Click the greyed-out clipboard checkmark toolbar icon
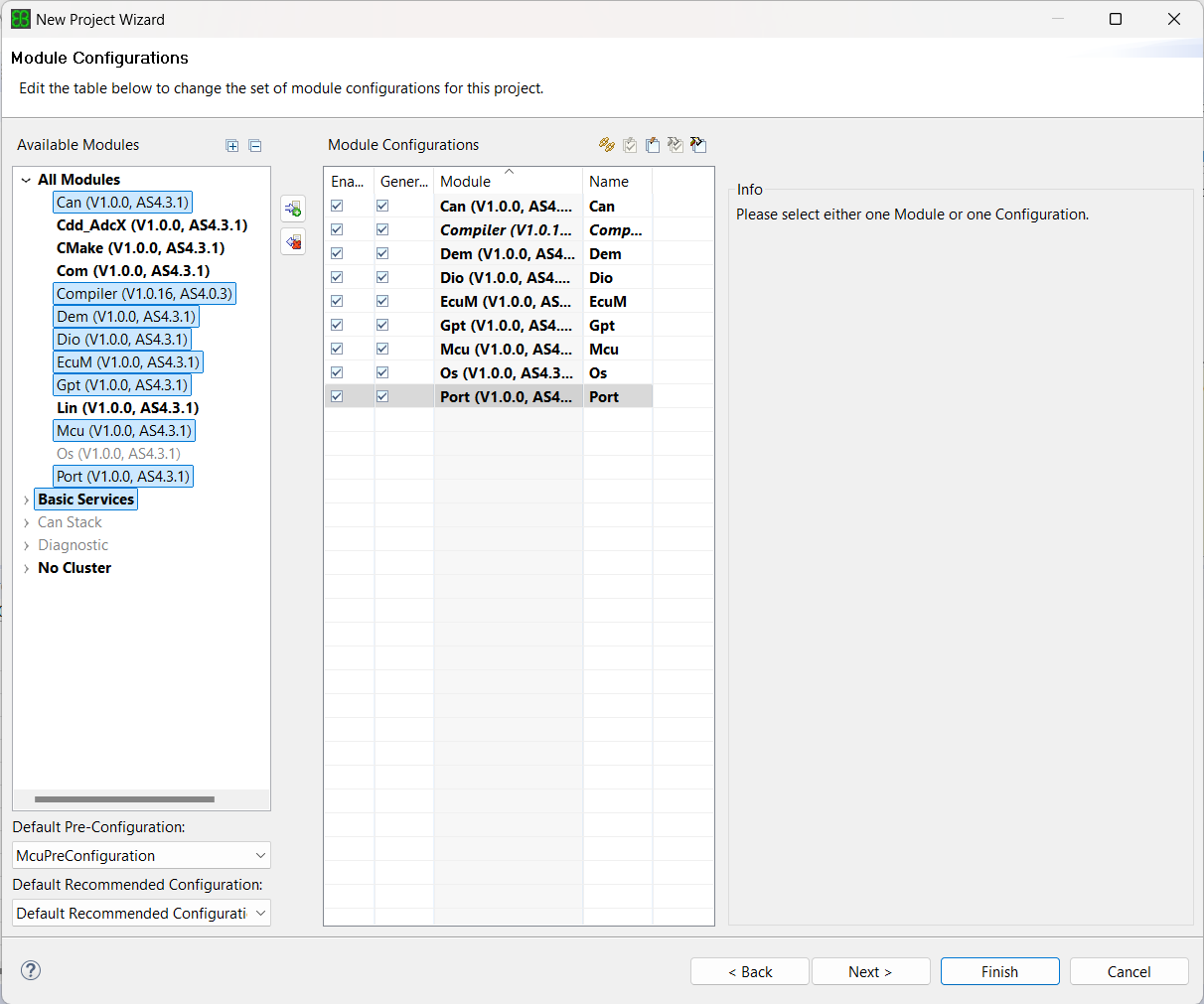The height and width of the screenshot is (1004, 1204). pos(630,145)
